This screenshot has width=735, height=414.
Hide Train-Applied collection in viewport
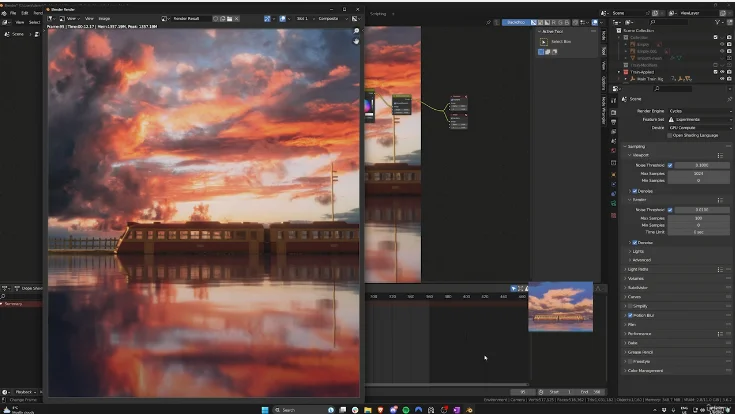722,72
